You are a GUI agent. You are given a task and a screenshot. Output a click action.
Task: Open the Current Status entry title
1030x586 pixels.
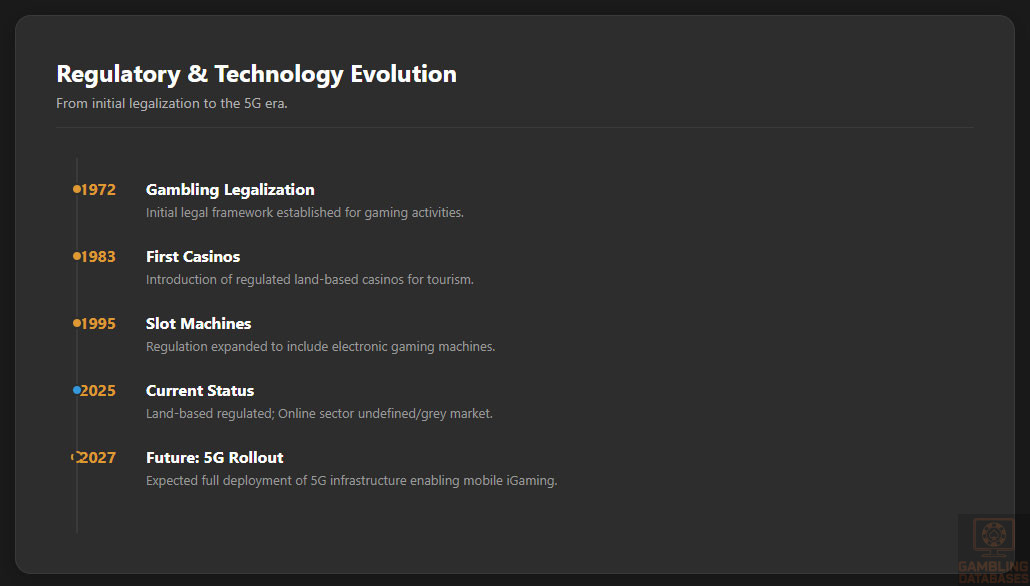[200, 391]
